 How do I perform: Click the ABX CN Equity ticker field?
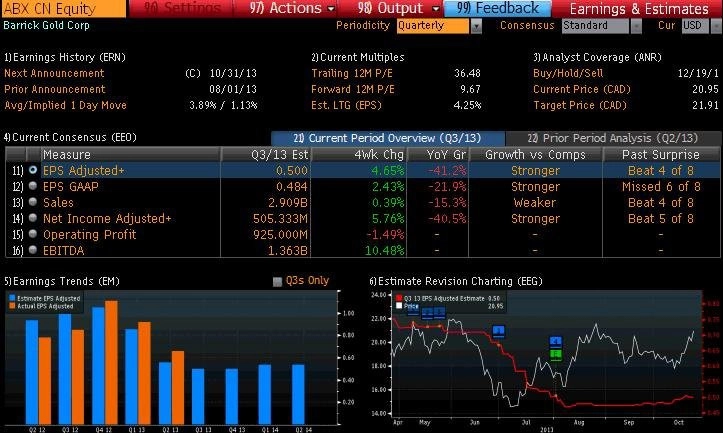63,8
